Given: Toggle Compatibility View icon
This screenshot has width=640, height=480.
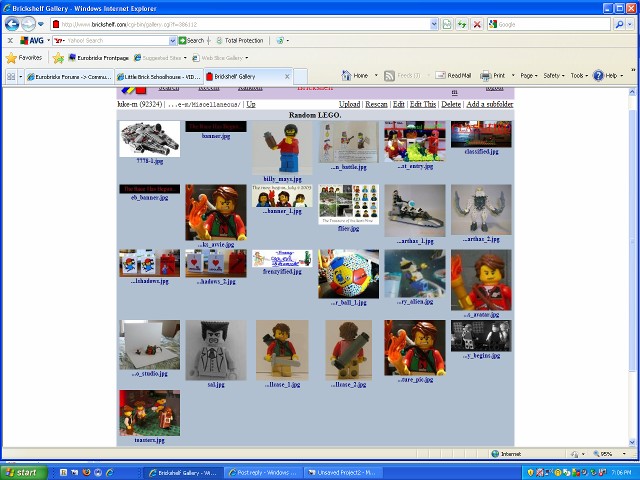Looking at the screenshot, I should coord(447,24).
